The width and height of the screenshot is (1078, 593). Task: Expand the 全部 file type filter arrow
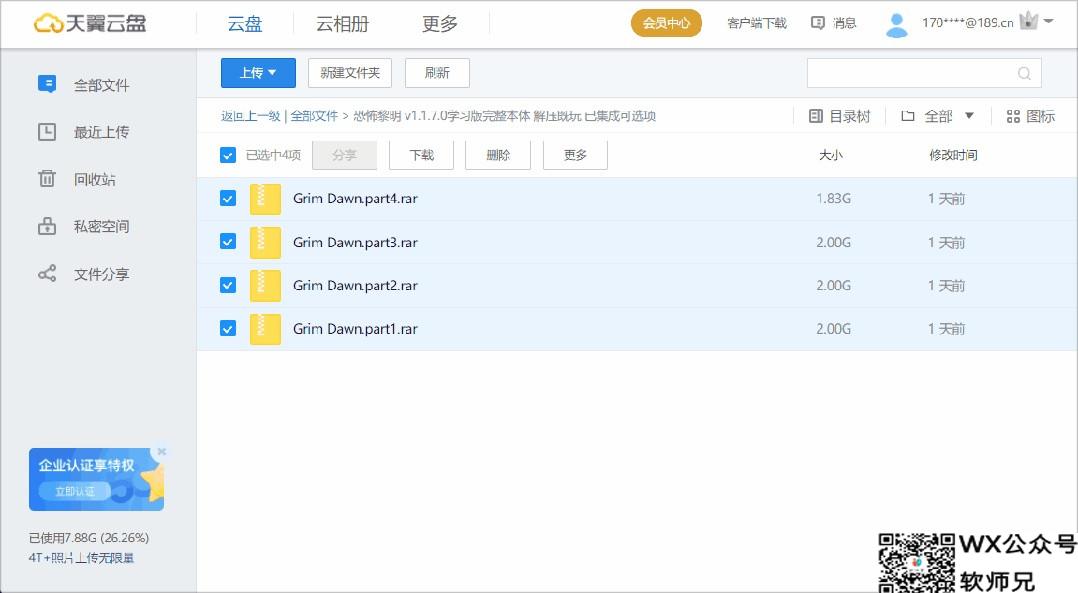(969, 115)
